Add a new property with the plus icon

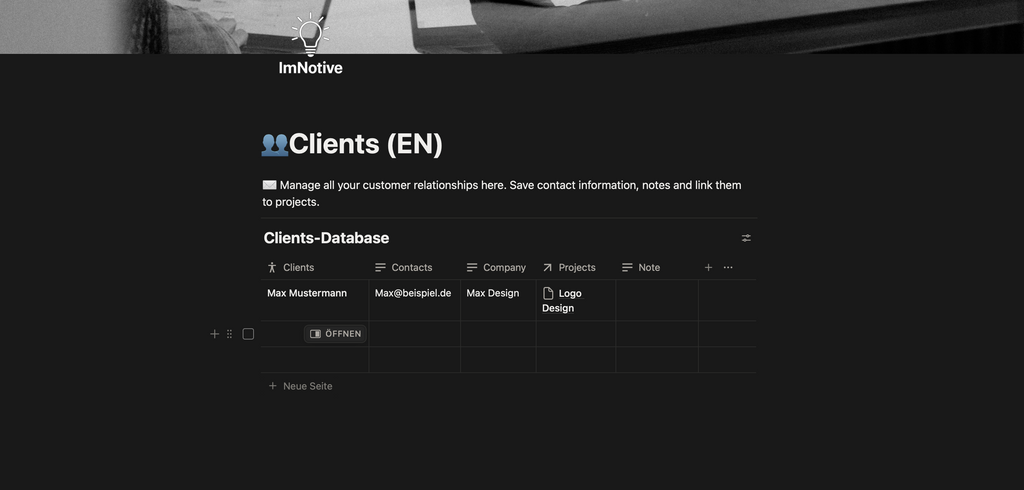[708, 267]
